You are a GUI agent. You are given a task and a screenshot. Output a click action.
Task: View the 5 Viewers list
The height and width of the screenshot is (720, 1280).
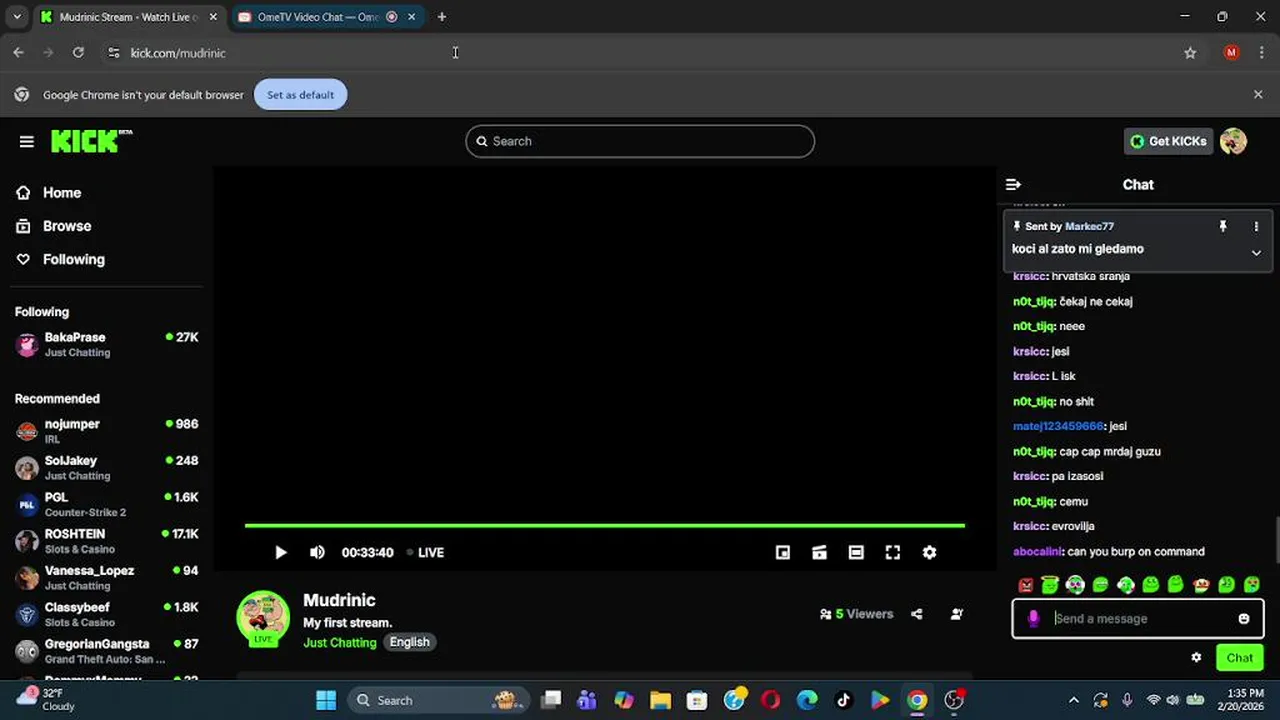(x=856, y=614)
